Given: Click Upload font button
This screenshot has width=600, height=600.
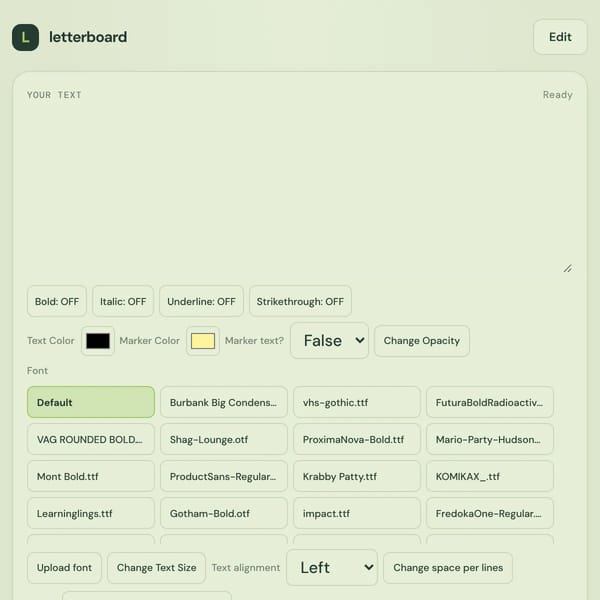Looking at the screenshot, I should pos(64,567).
